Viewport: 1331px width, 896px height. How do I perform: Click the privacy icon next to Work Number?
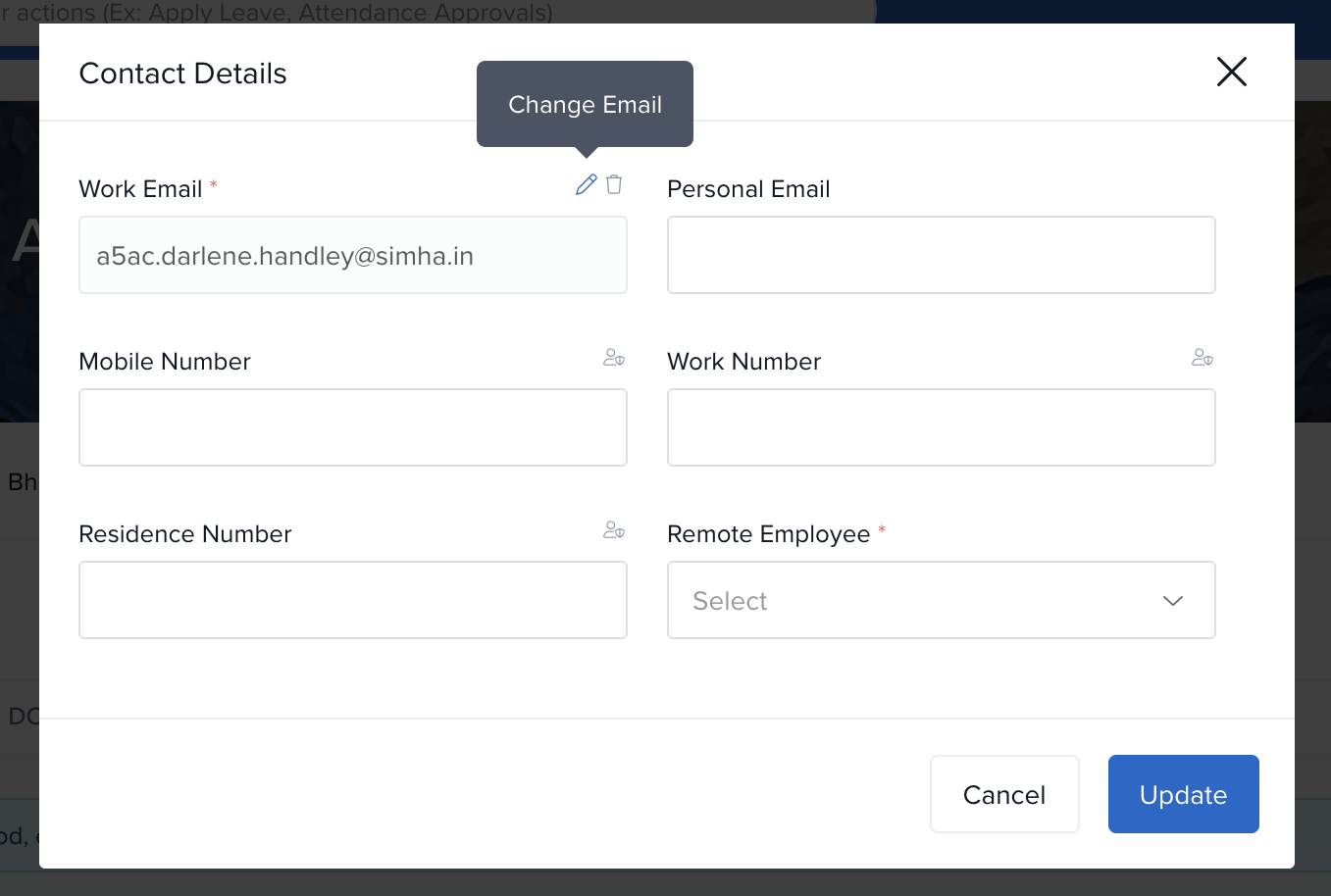point(1203,358)
